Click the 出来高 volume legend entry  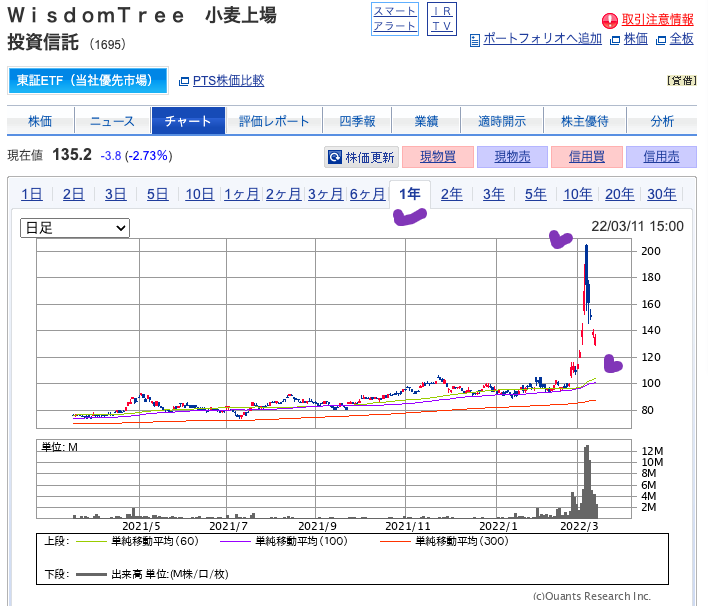[x=152, y=574]
